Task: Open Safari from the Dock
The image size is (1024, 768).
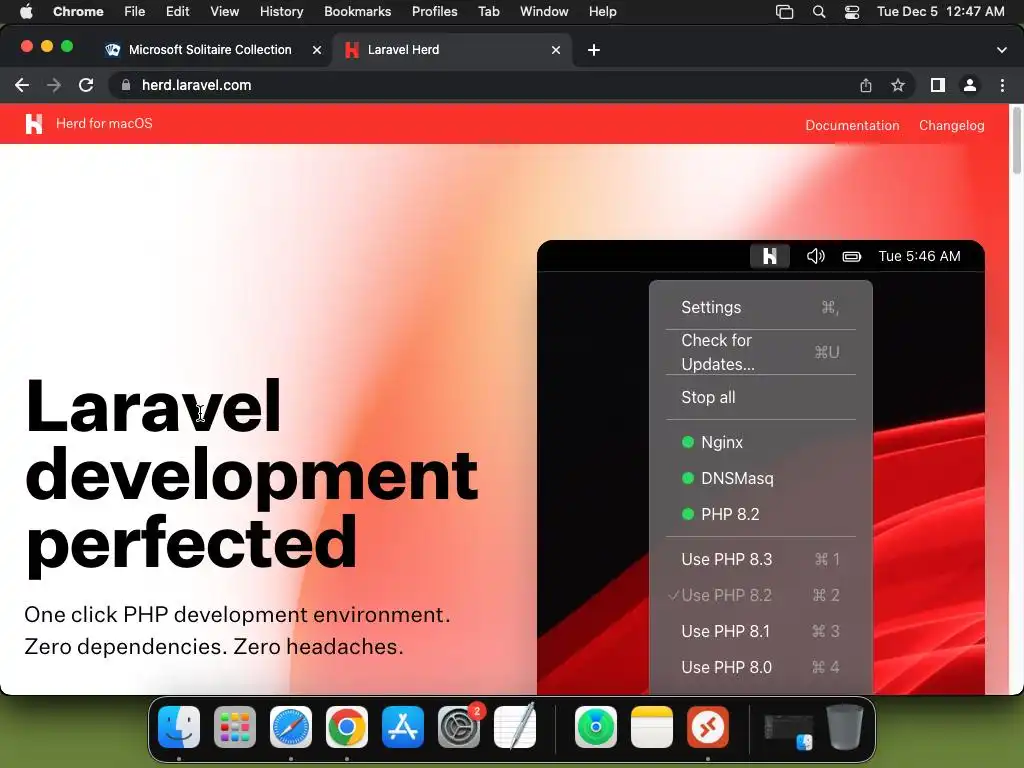Action: pos(291,727)
